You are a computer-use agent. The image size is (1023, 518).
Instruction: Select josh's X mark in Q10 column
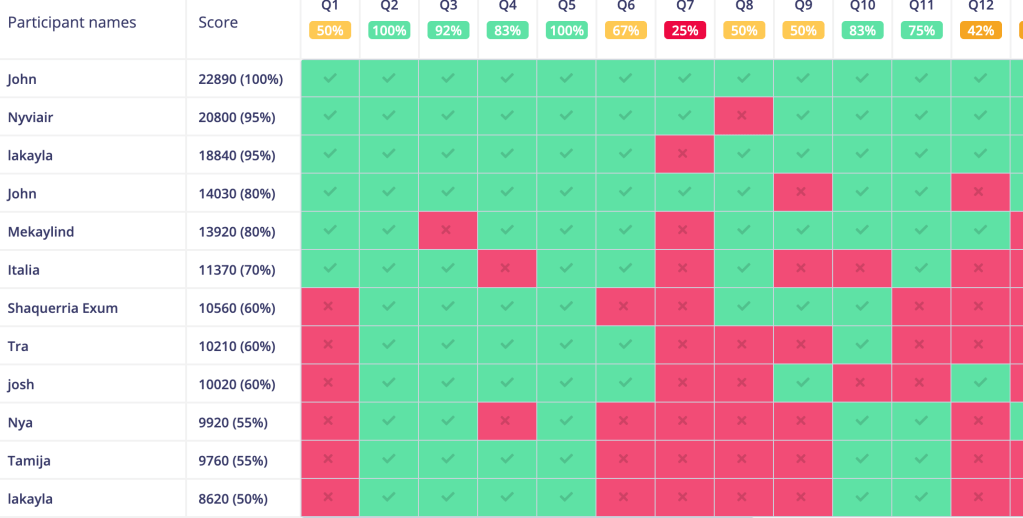[862, 384]
